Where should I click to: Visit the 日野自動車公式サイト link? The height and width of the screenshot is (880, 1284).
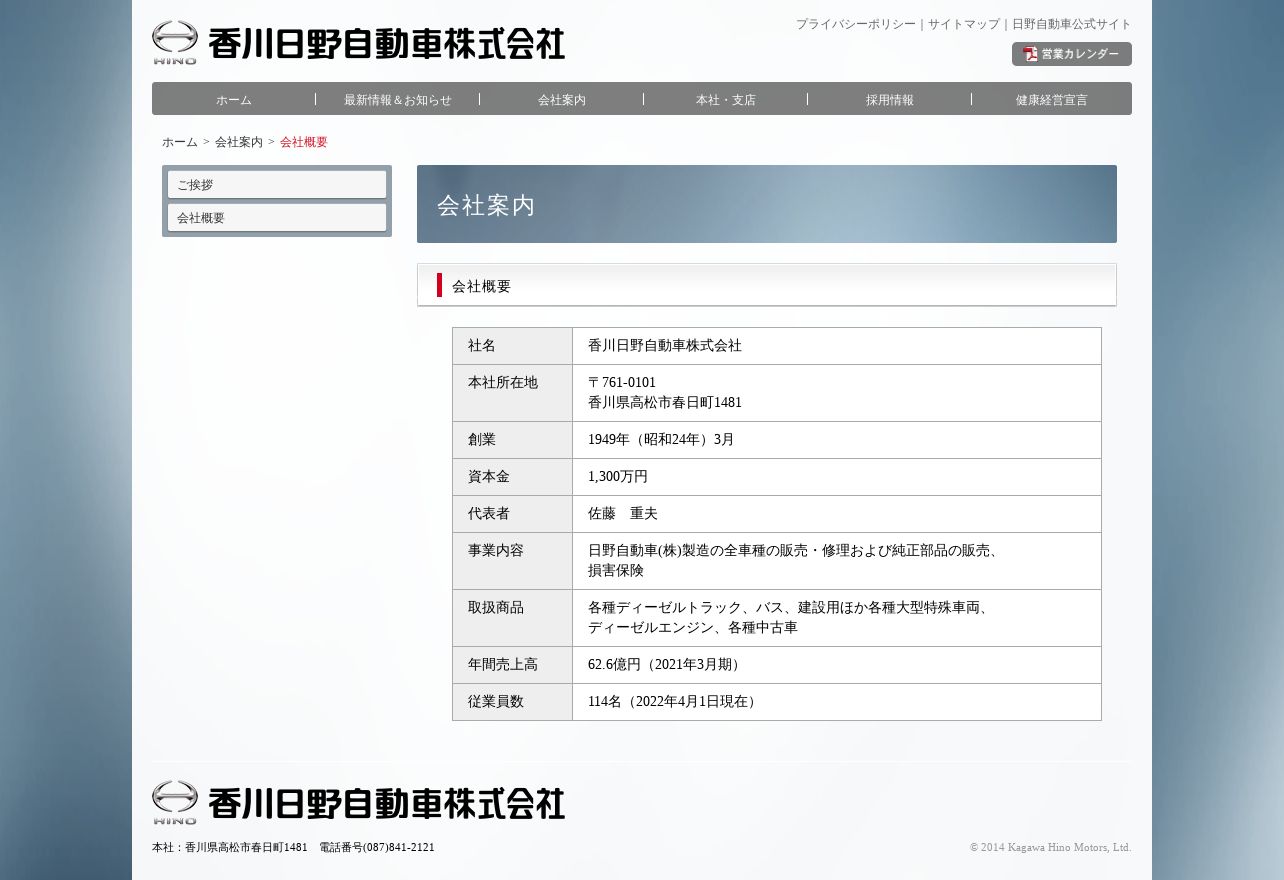pos(1072,24)
